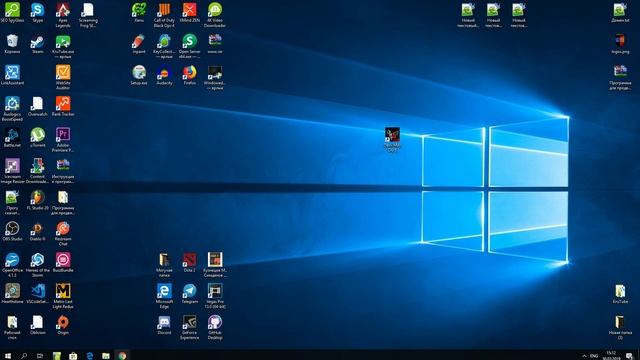Image resolution: width=640 pixels, height=360 pixels.
Task: Open the 4K Video Downloader shortcut
Action: pos(215,15)
